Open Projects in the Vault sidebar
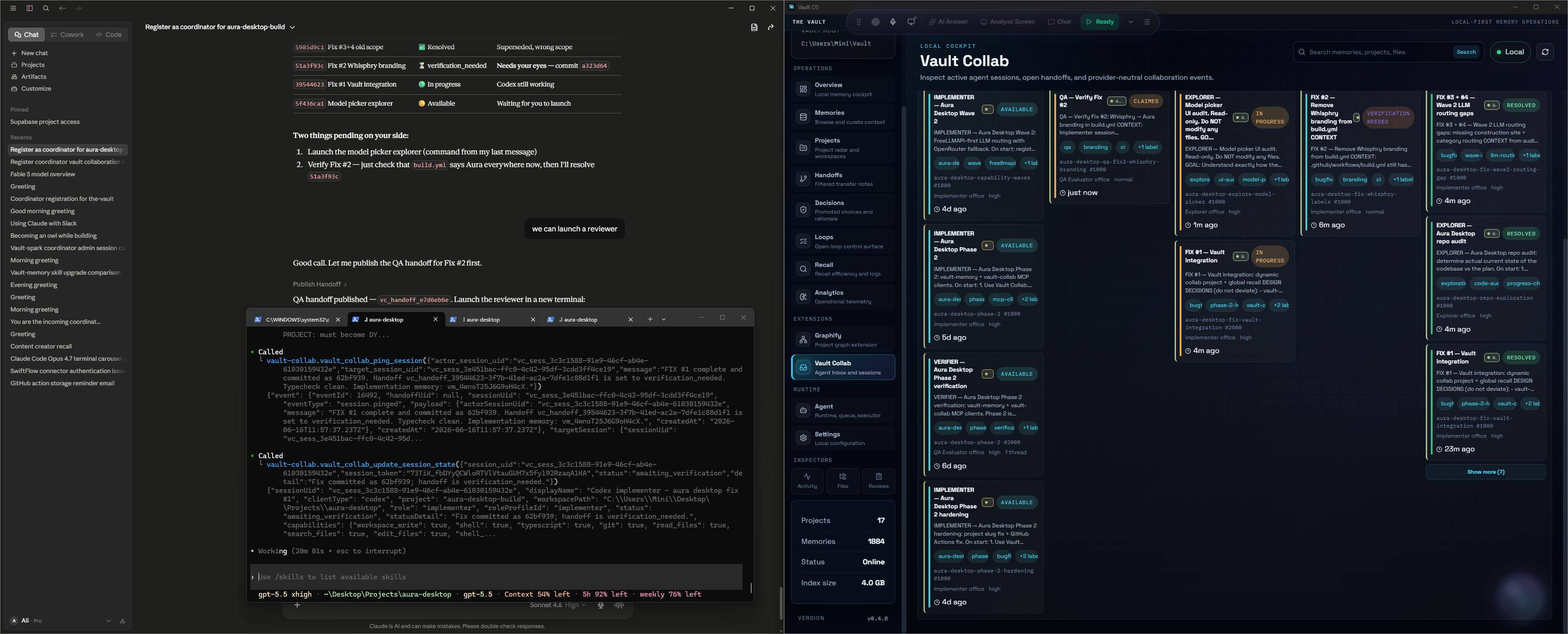This screenshot has height=634, width=1568. click(x=843, y=148)
